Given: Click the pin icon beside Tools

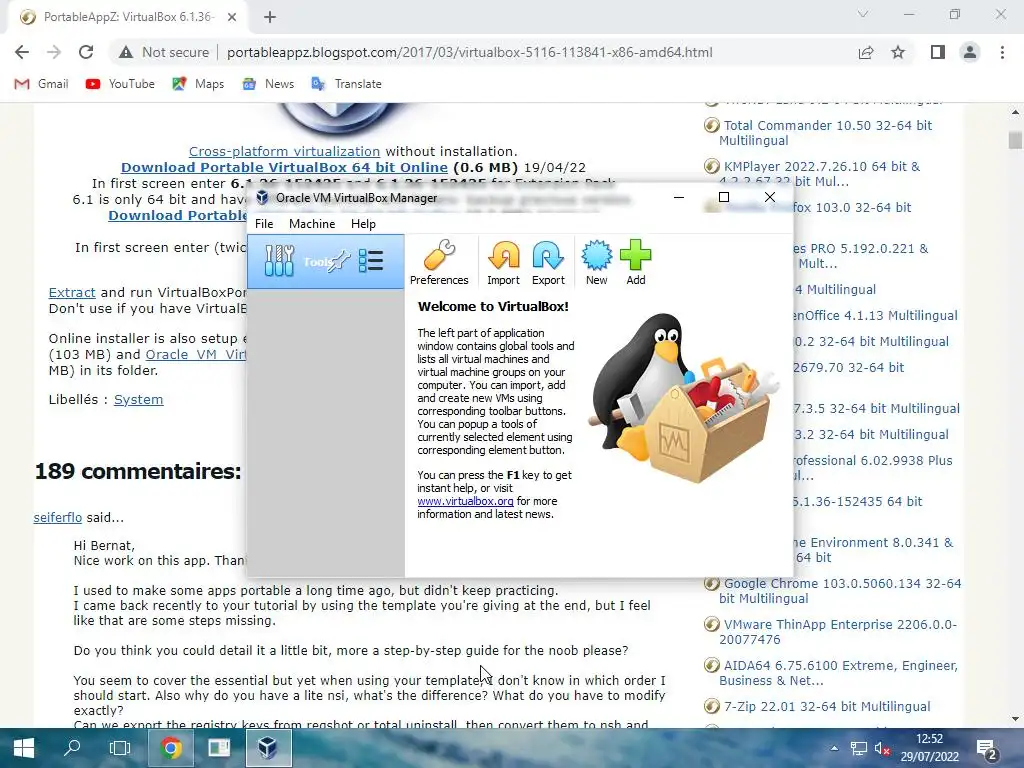Looking at the screenshot, I should tap(340, 261).
